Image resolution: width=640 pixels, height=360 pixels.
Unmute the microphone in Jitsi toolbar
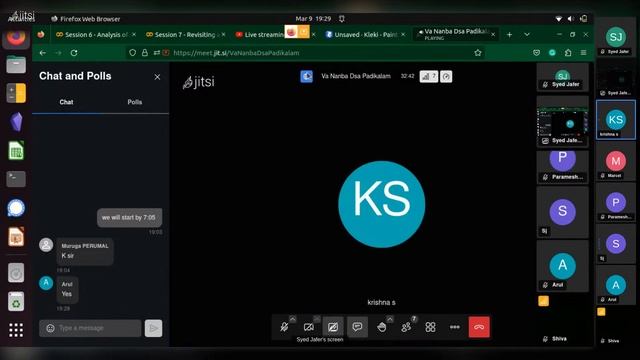(x=284, y=327)
